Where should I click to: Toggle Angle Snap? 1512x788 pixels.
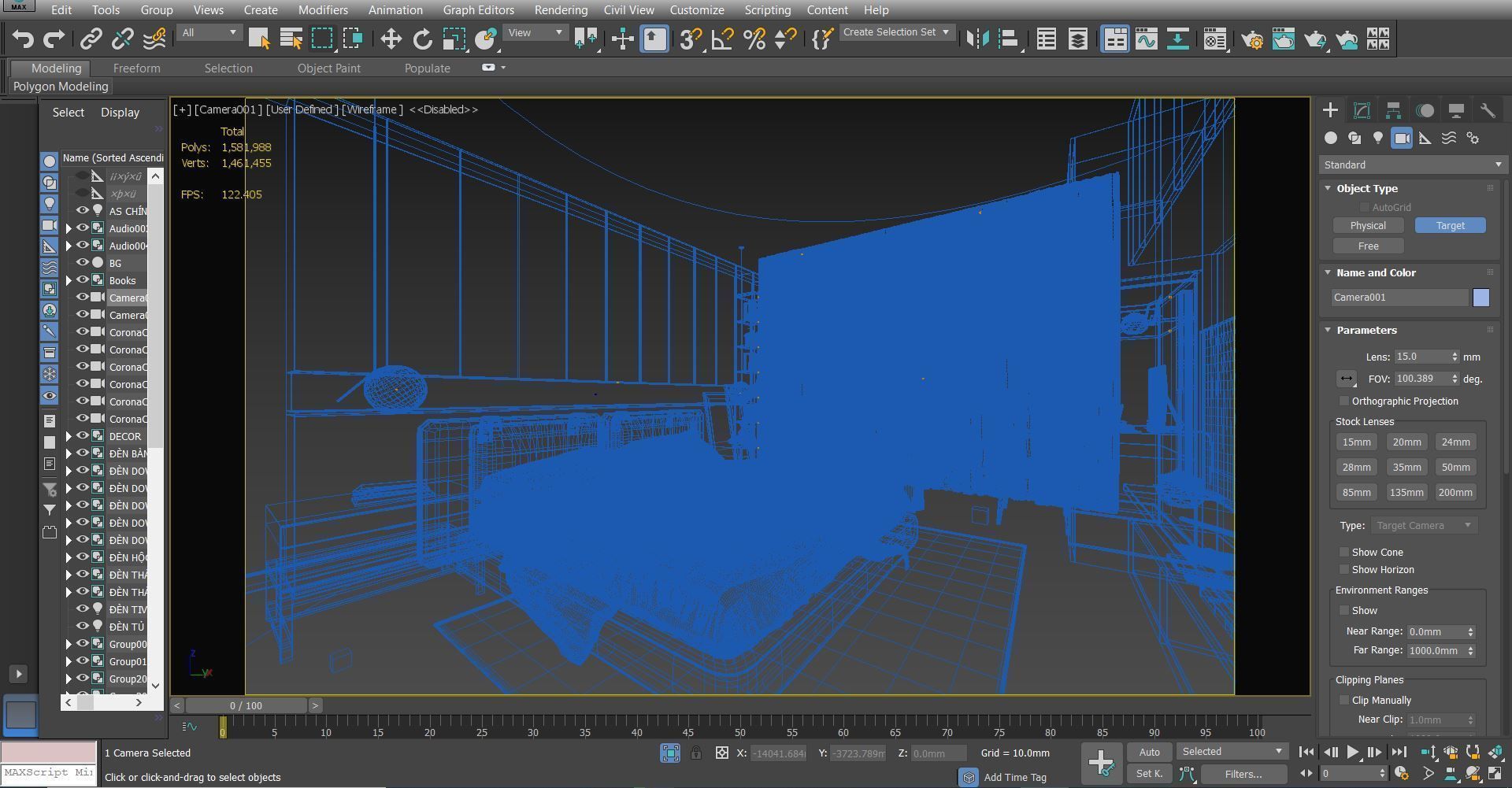pos(722,39)
